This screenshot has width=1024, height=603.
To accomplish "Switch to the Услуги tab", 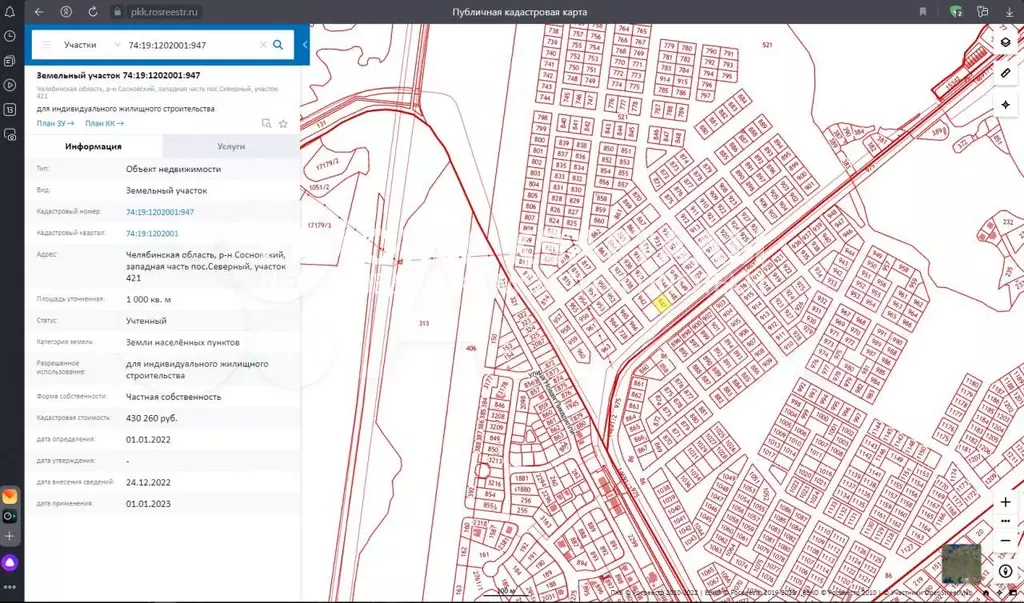I will coord(231,146).
